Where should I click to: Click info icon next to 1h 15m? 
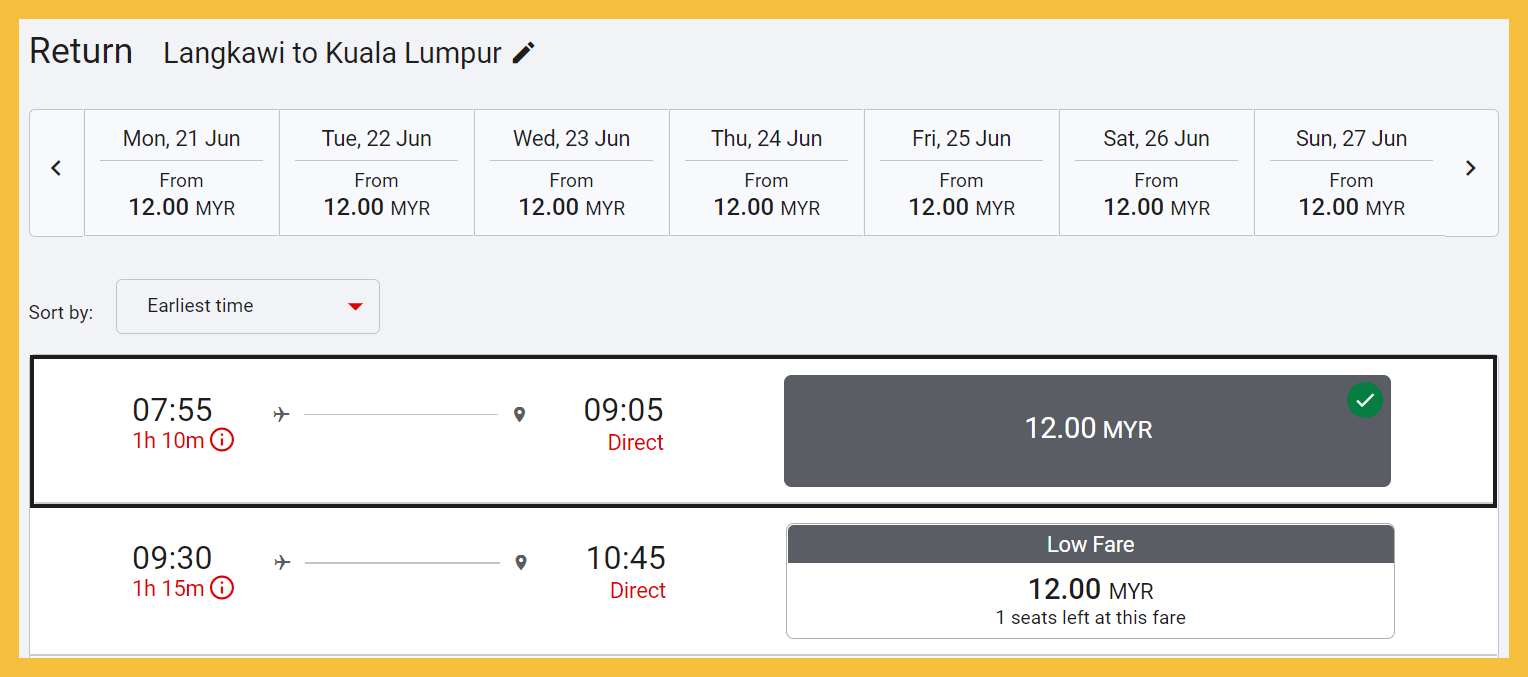pyautogui.click(x=222, y=588)
